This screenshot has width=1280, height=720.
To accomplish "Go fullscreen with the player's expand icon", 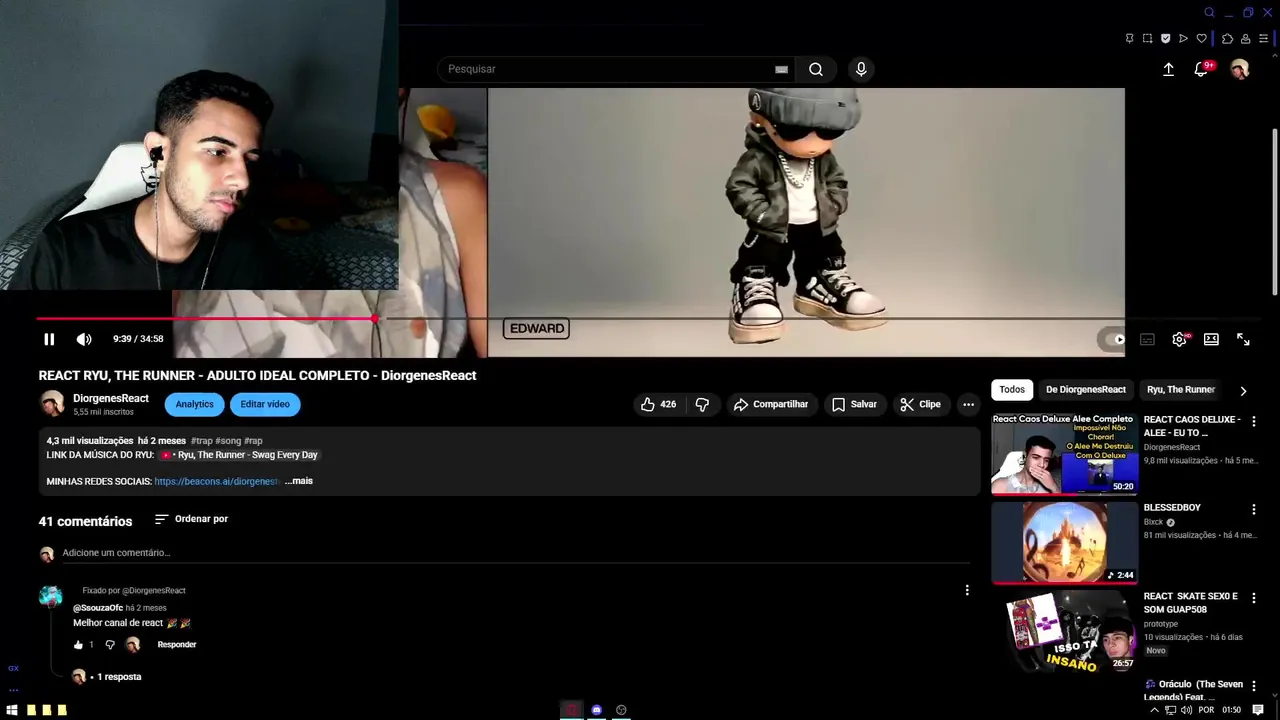I will (1243, 339).
